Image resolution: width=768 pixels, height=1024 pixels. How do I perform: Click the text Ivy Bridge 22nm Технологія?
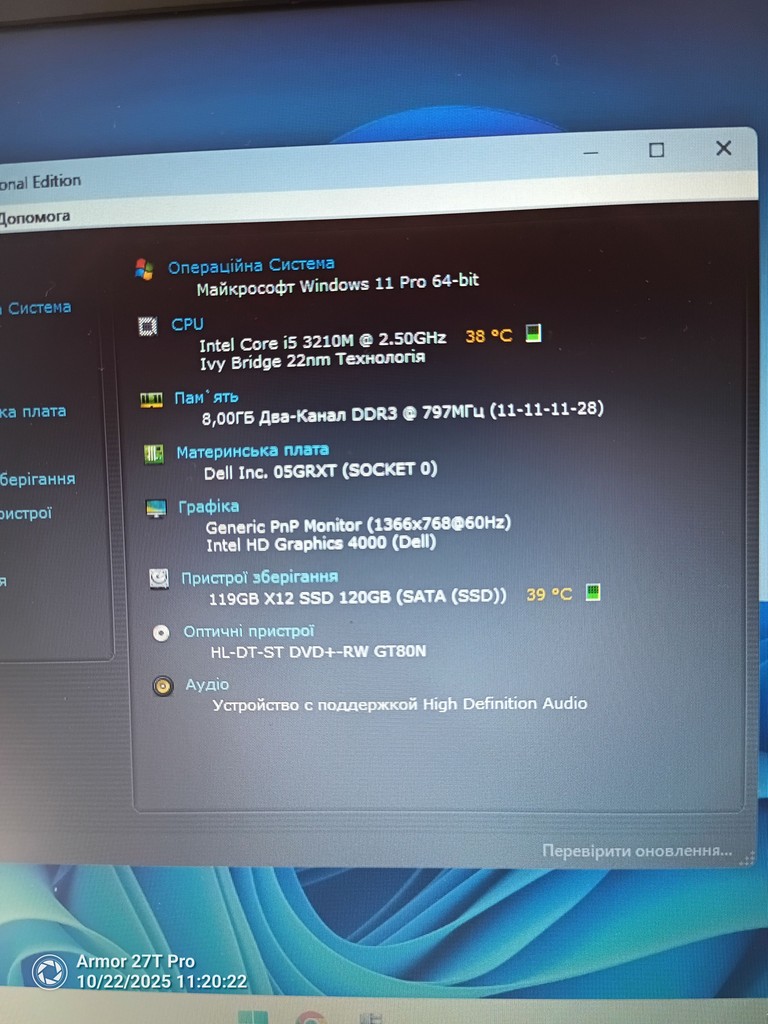pos(313,360)
